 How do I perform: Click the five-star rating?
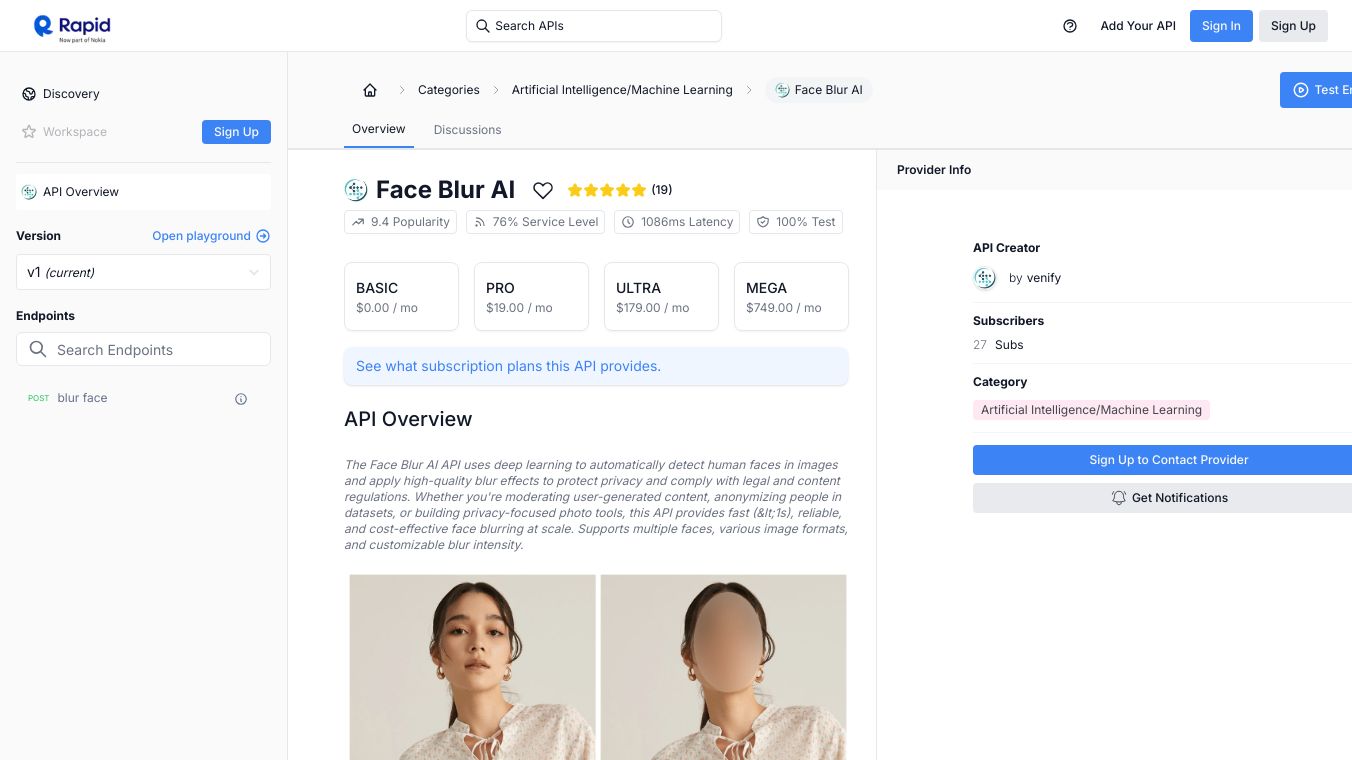(x=606, y=190)
